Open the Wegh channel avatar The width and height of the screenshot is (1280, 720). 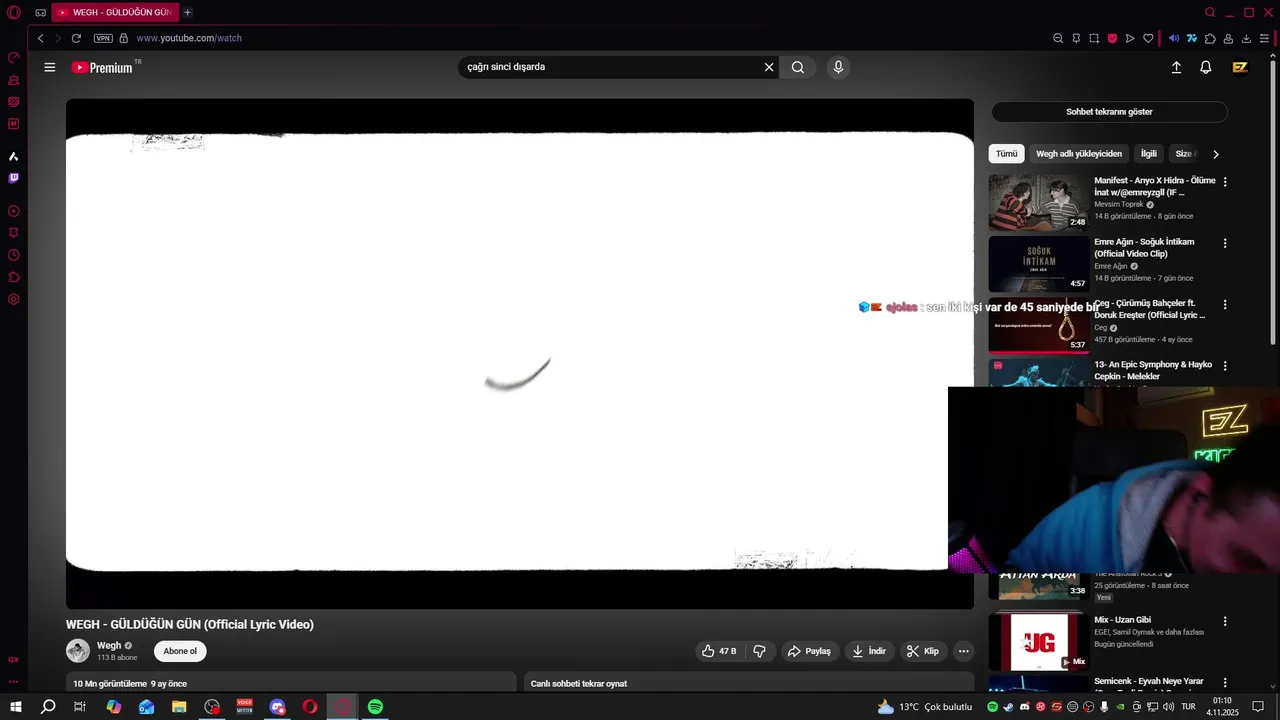point(78,651)
